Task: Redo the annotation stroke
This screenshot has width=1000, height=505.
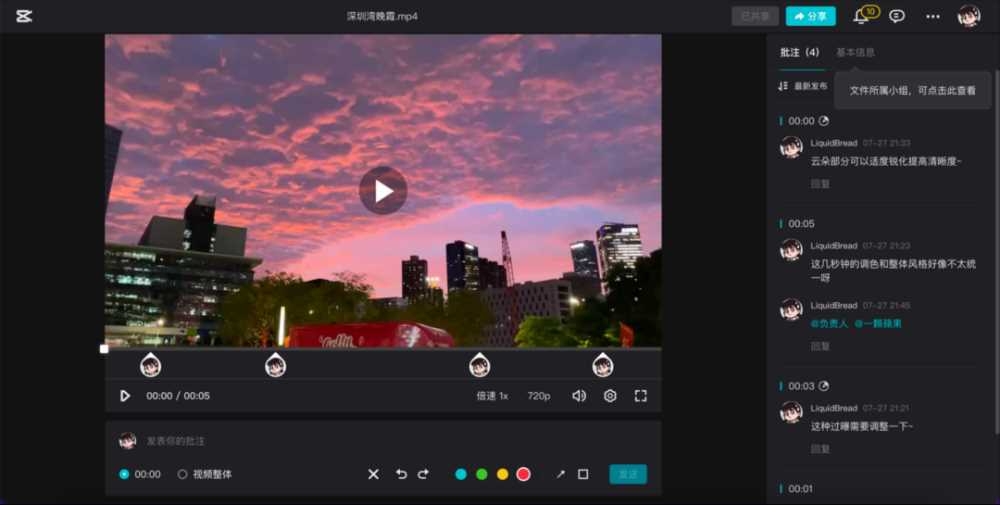Action: point(423,474)
